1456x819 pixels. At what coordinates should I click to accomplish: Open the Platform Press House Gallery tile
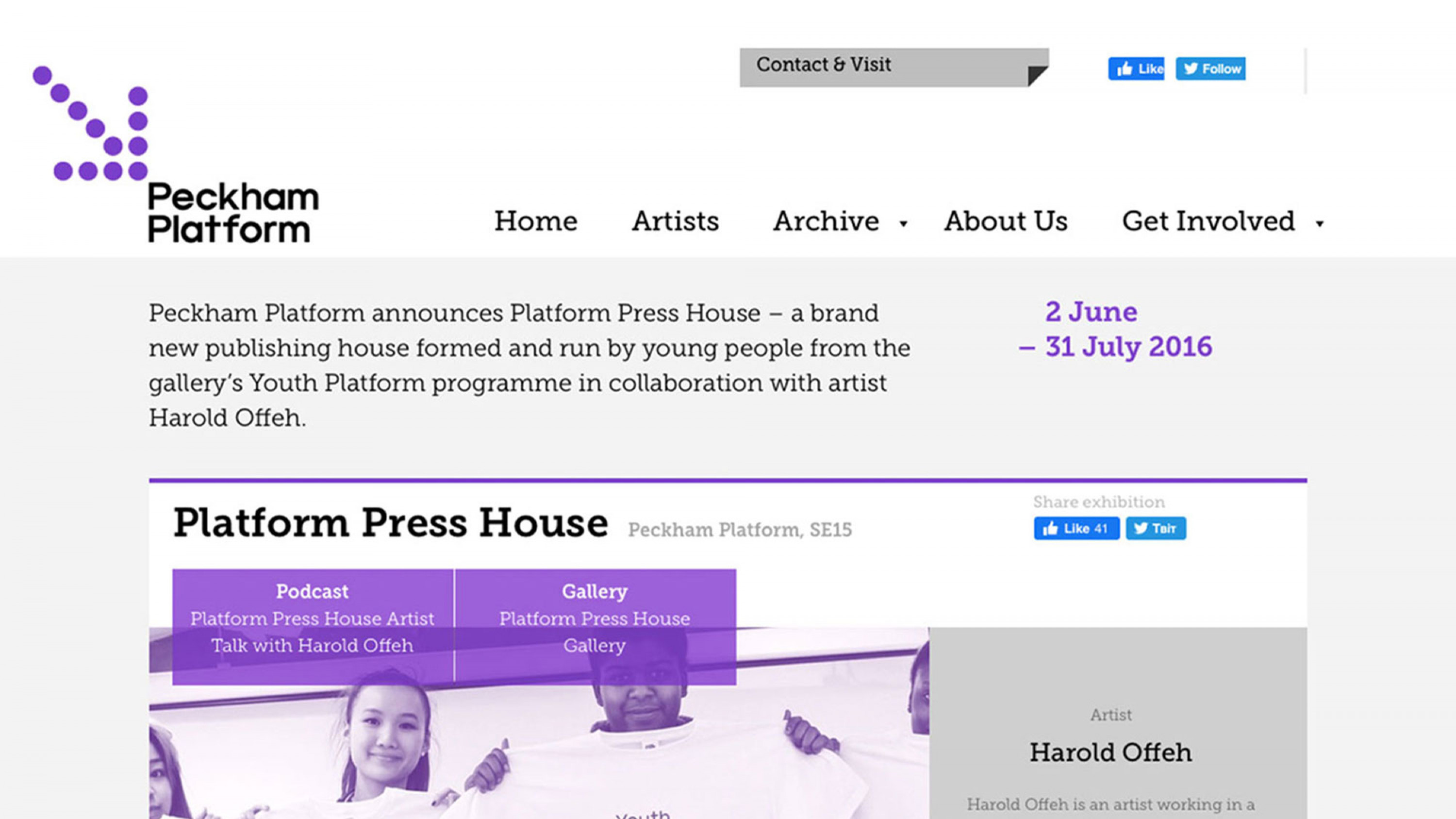click(x=595, y=618)
